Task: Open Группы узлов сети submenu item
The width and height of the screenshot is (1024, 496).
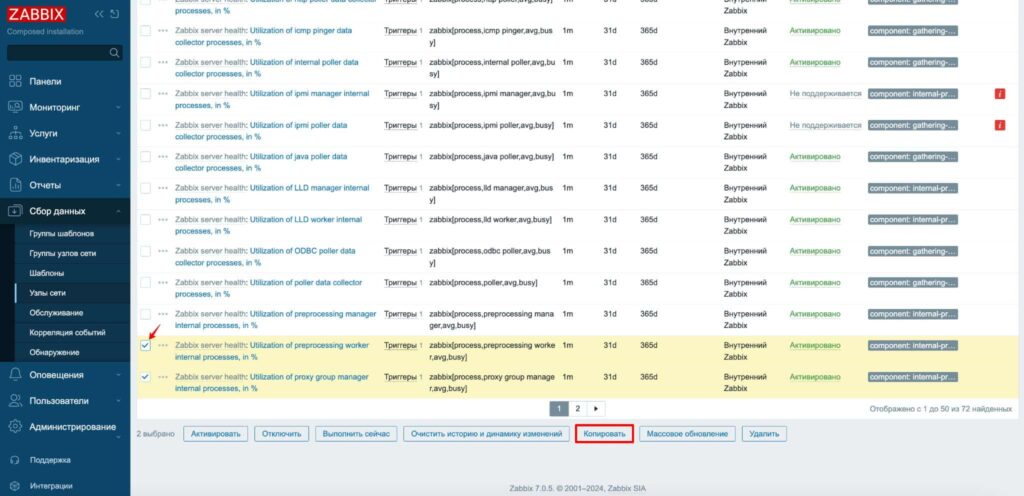Action: coord(63,253)
